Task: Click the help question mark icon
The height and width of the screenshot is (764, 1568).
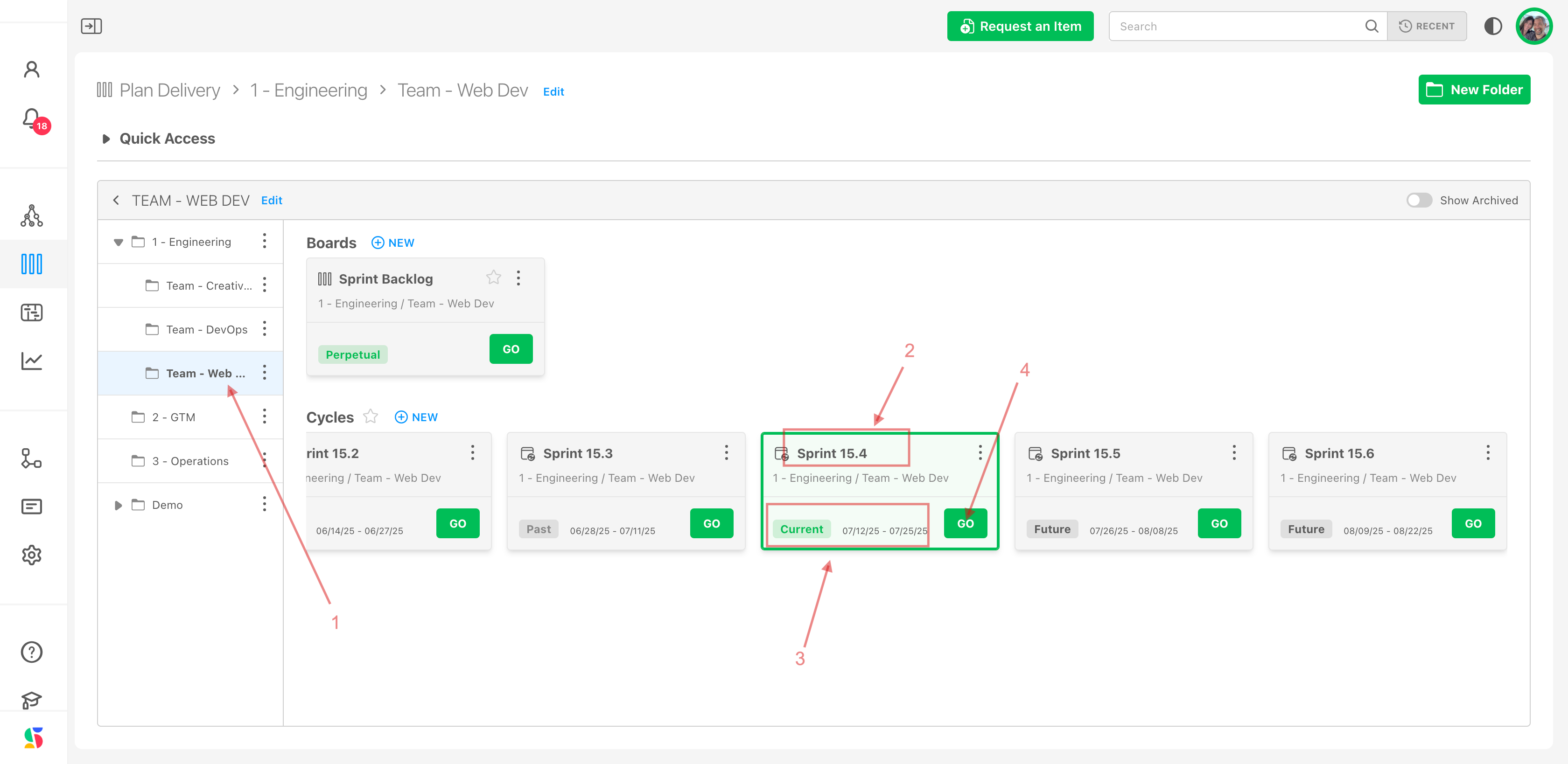Action: (x=32, y=652)
